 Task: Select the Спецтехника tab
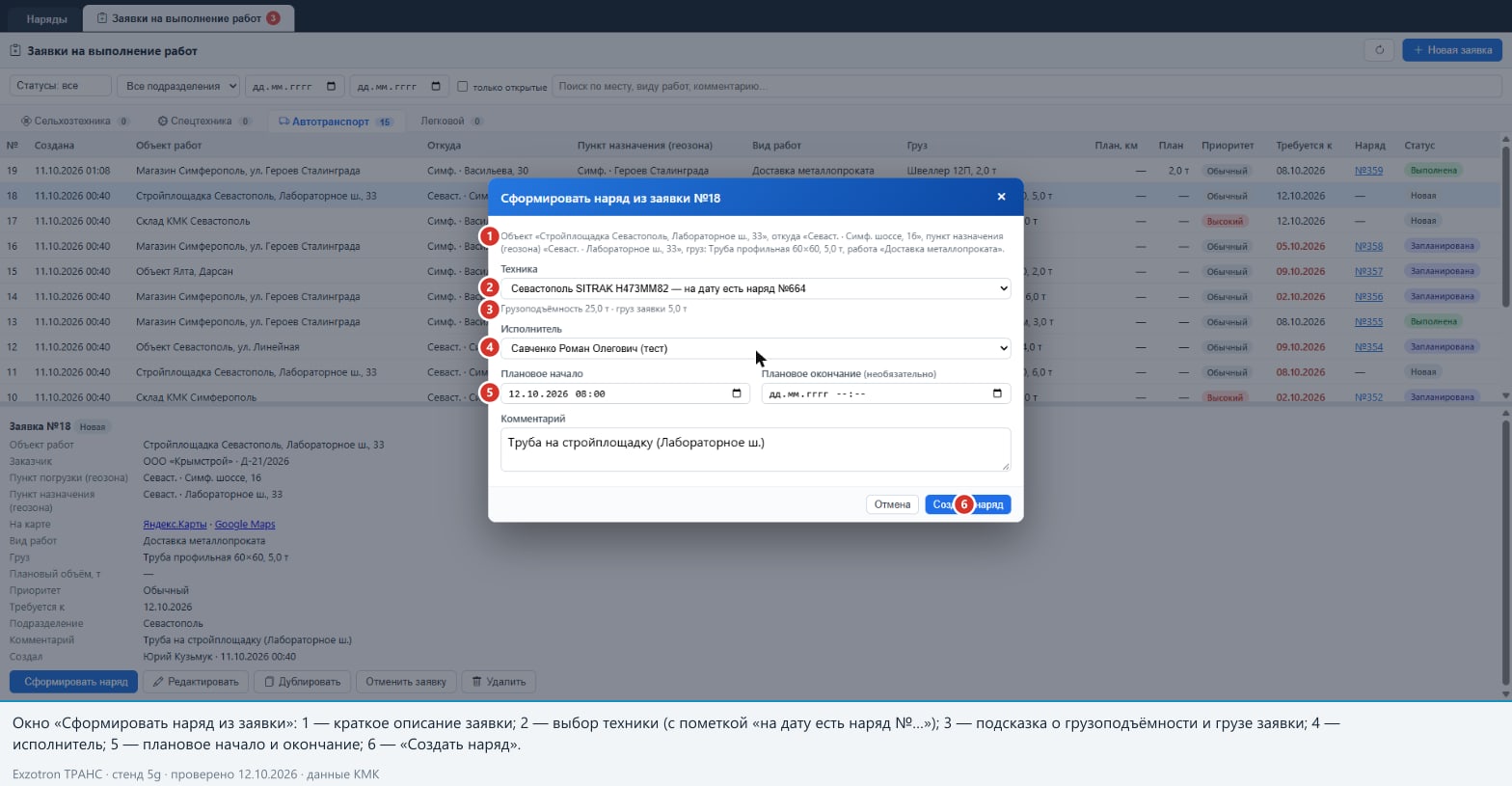(x=204, y=122)
